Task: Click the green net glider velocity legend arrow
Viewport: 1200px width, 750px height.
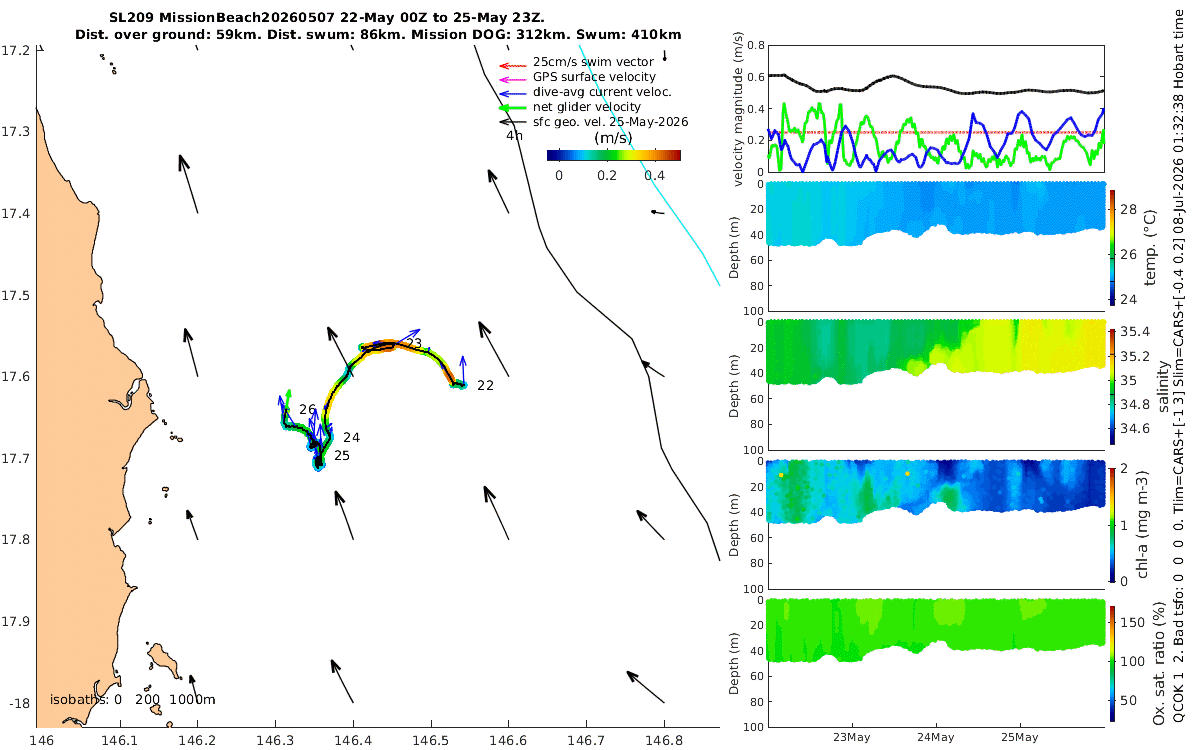Action: click(512, 107)
